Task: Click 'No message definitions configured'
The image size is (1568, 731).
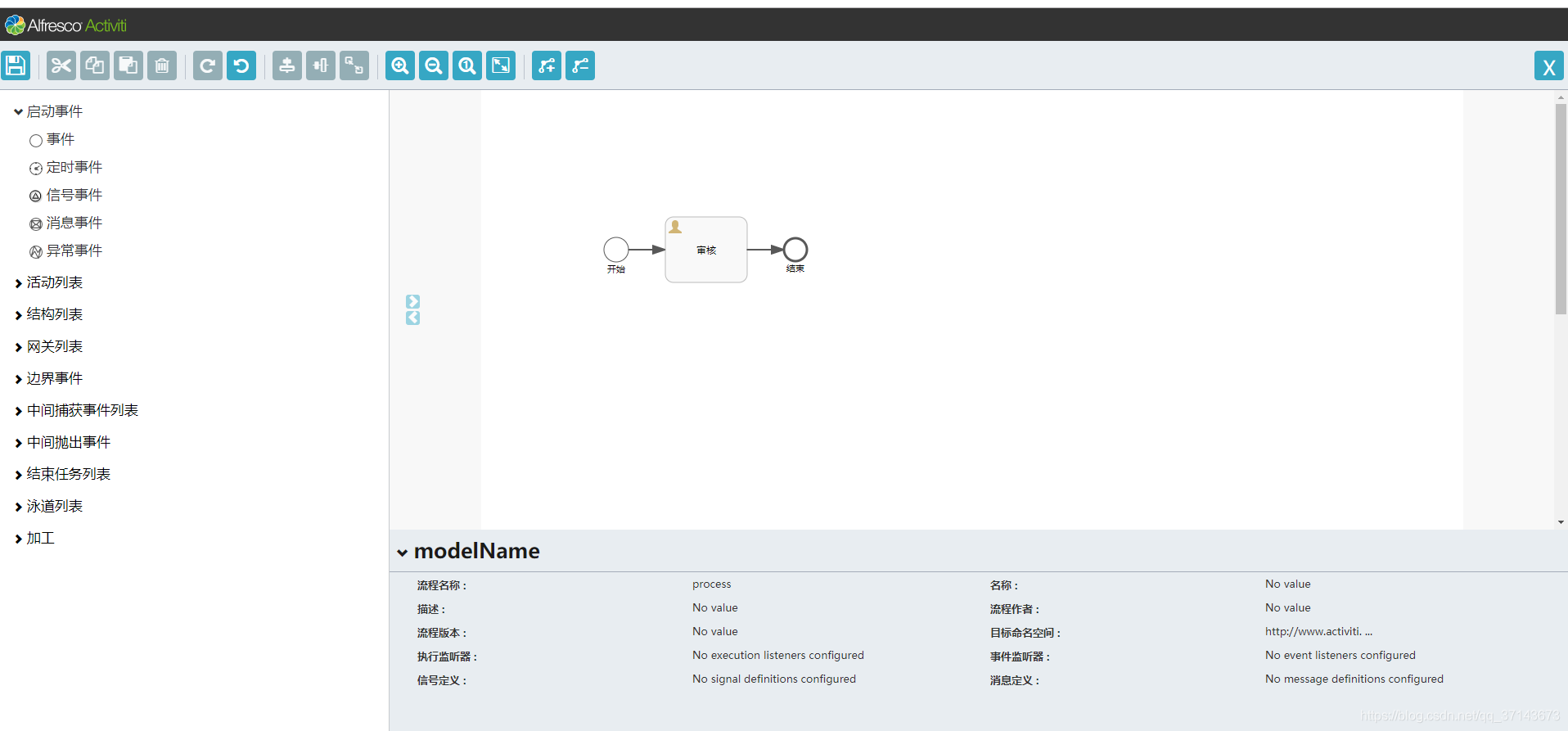Action: coord(1354,679)
